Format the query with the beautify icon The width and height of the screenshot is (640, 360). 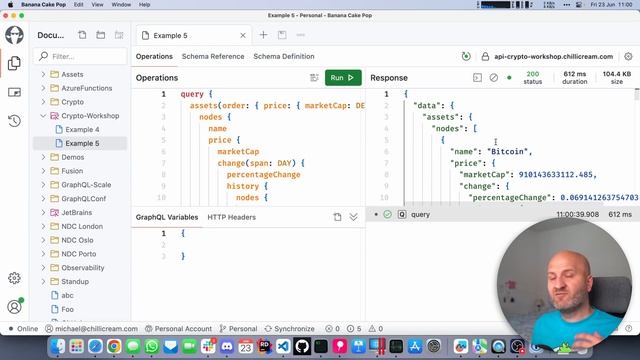[x=314, y=78]
